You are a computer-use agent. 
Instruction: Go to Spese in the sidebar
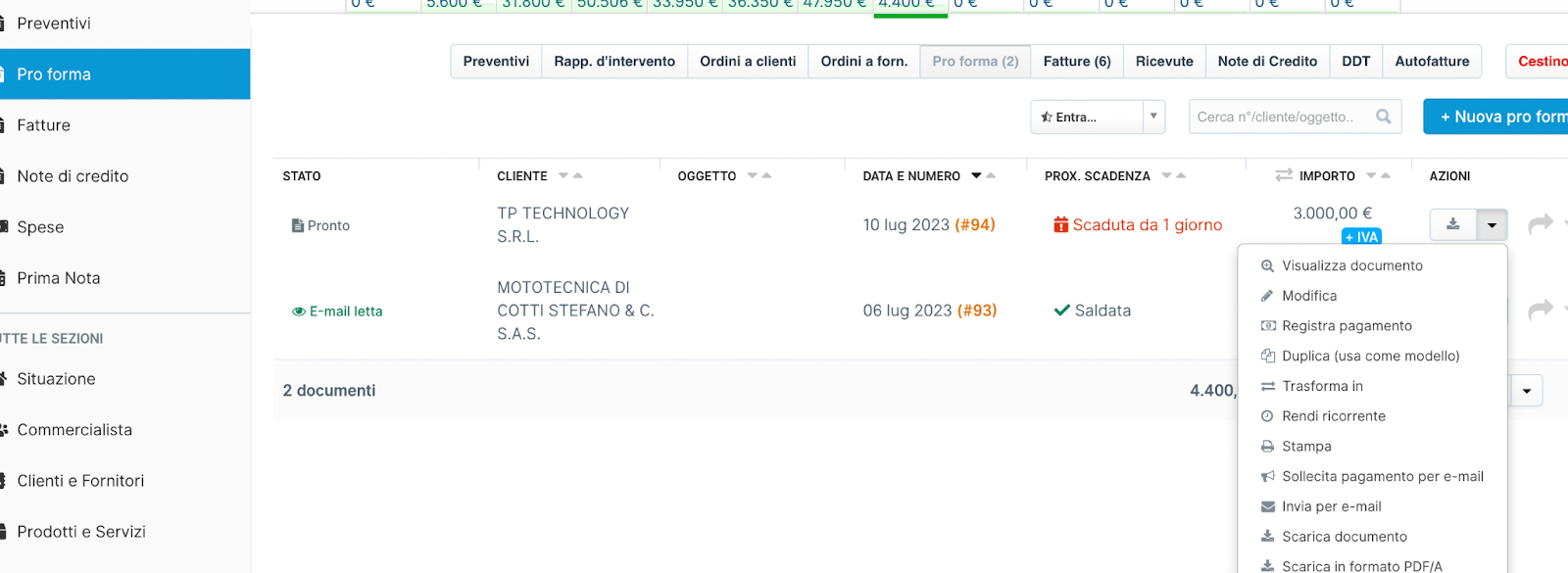click(x=40, y=227)
